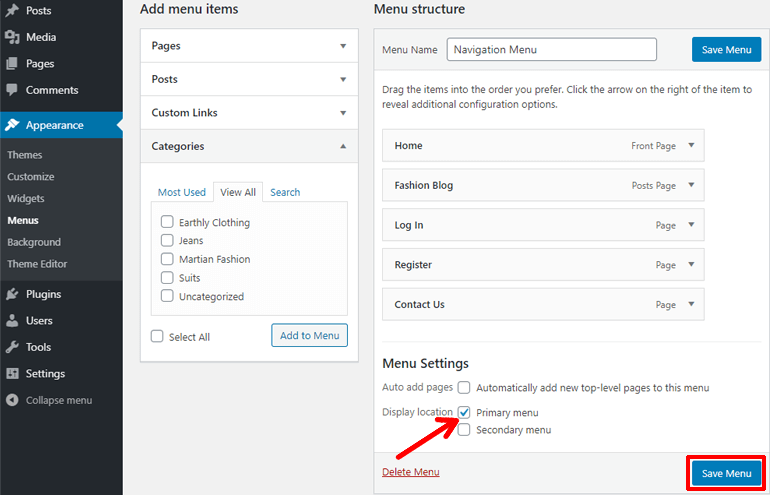Click the Pages icon in sidebar
This screenshot has width=770, height=495.
tap(12, 64)
